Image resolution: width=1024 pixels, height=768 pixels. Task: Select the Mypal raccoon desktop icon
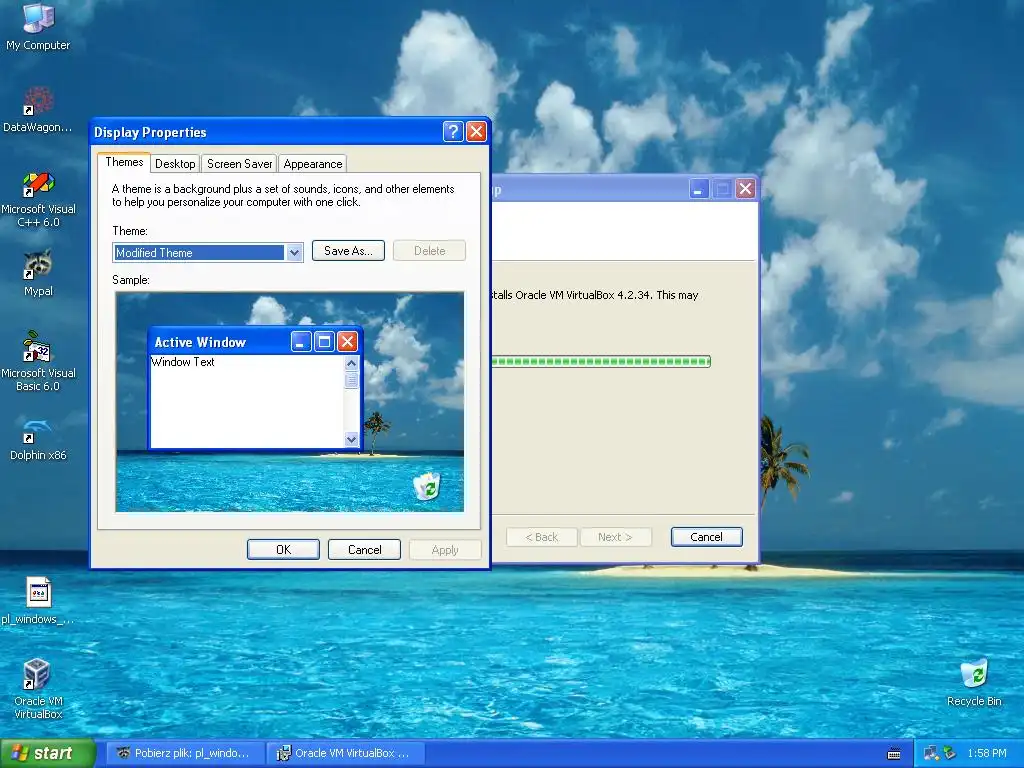pos(38,273)
